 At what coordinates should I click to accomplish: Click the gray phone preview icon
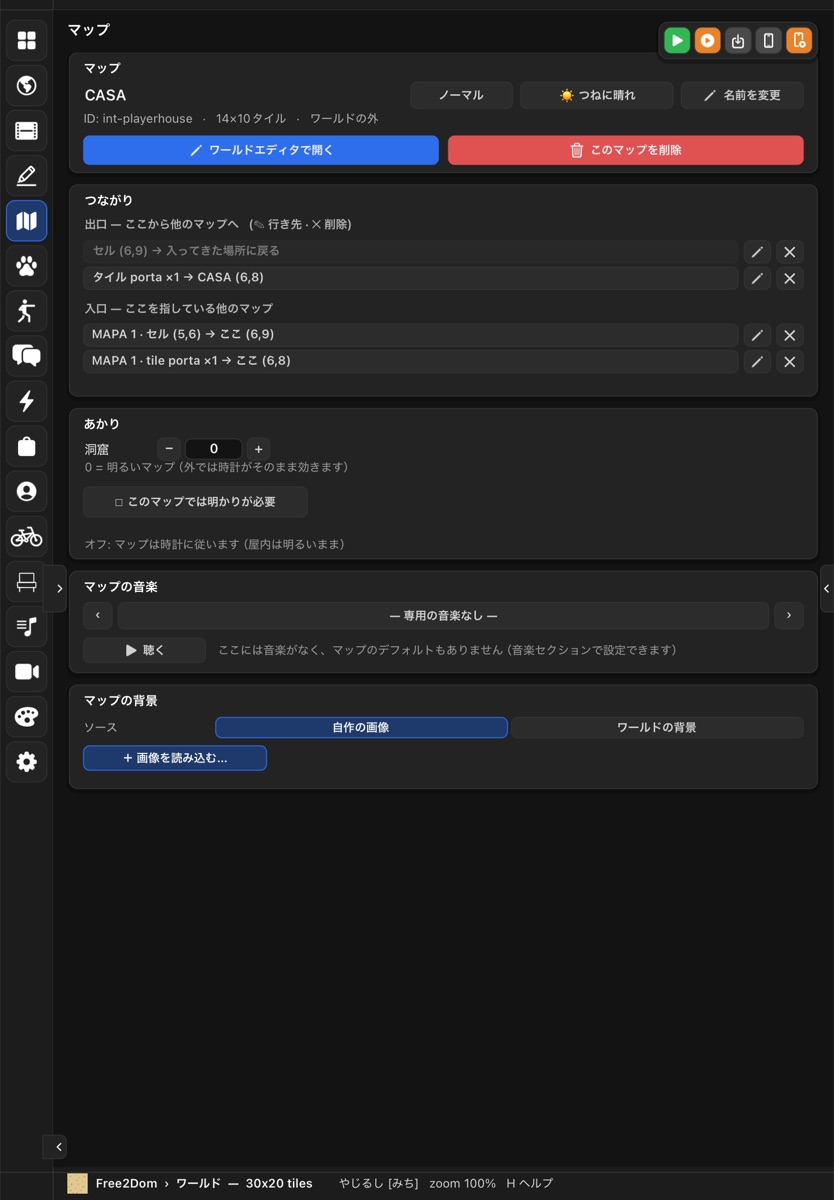(768, 41)
